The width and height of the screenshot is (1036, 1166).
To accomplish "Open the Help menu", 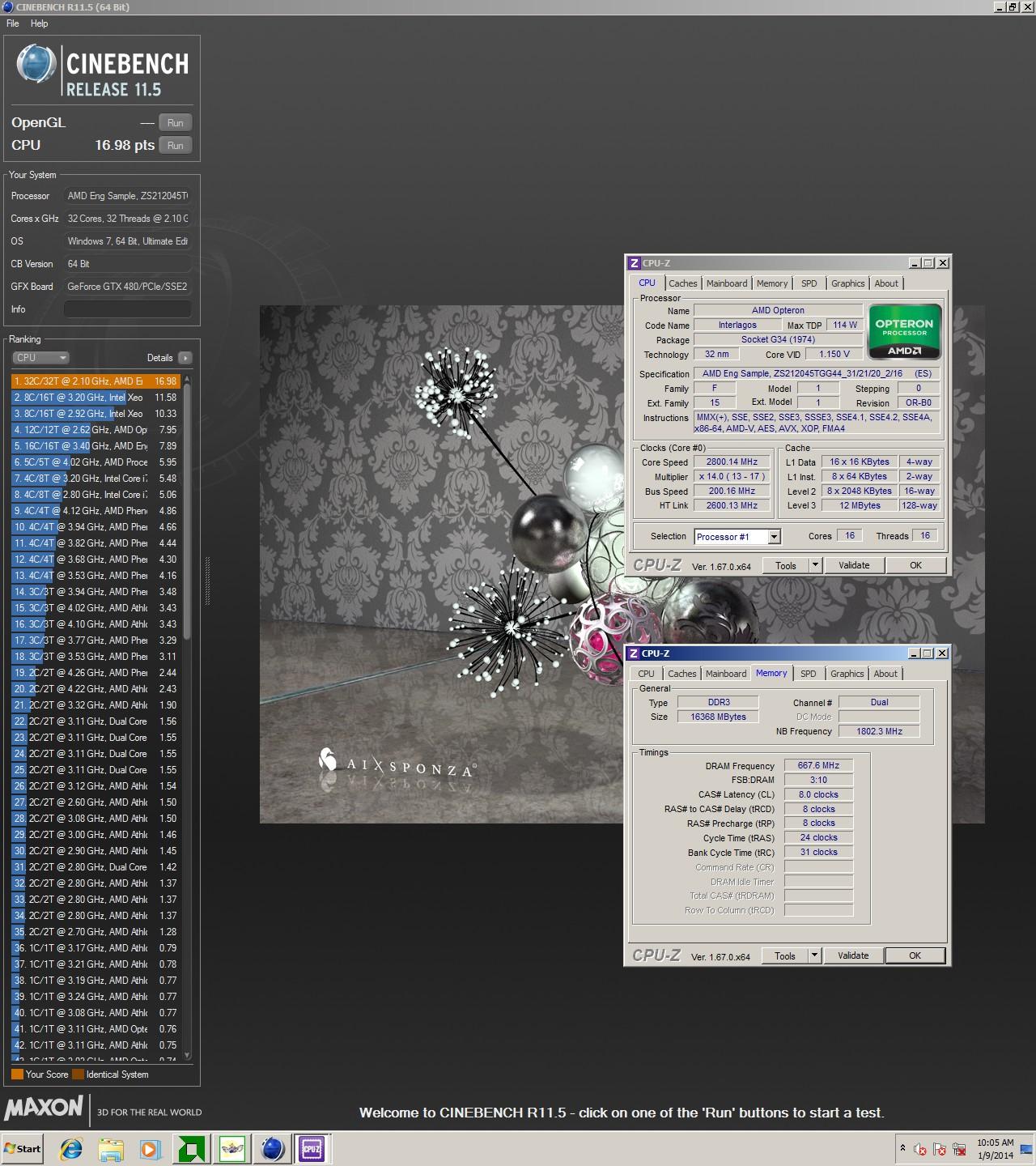I will tap(39, 23).
